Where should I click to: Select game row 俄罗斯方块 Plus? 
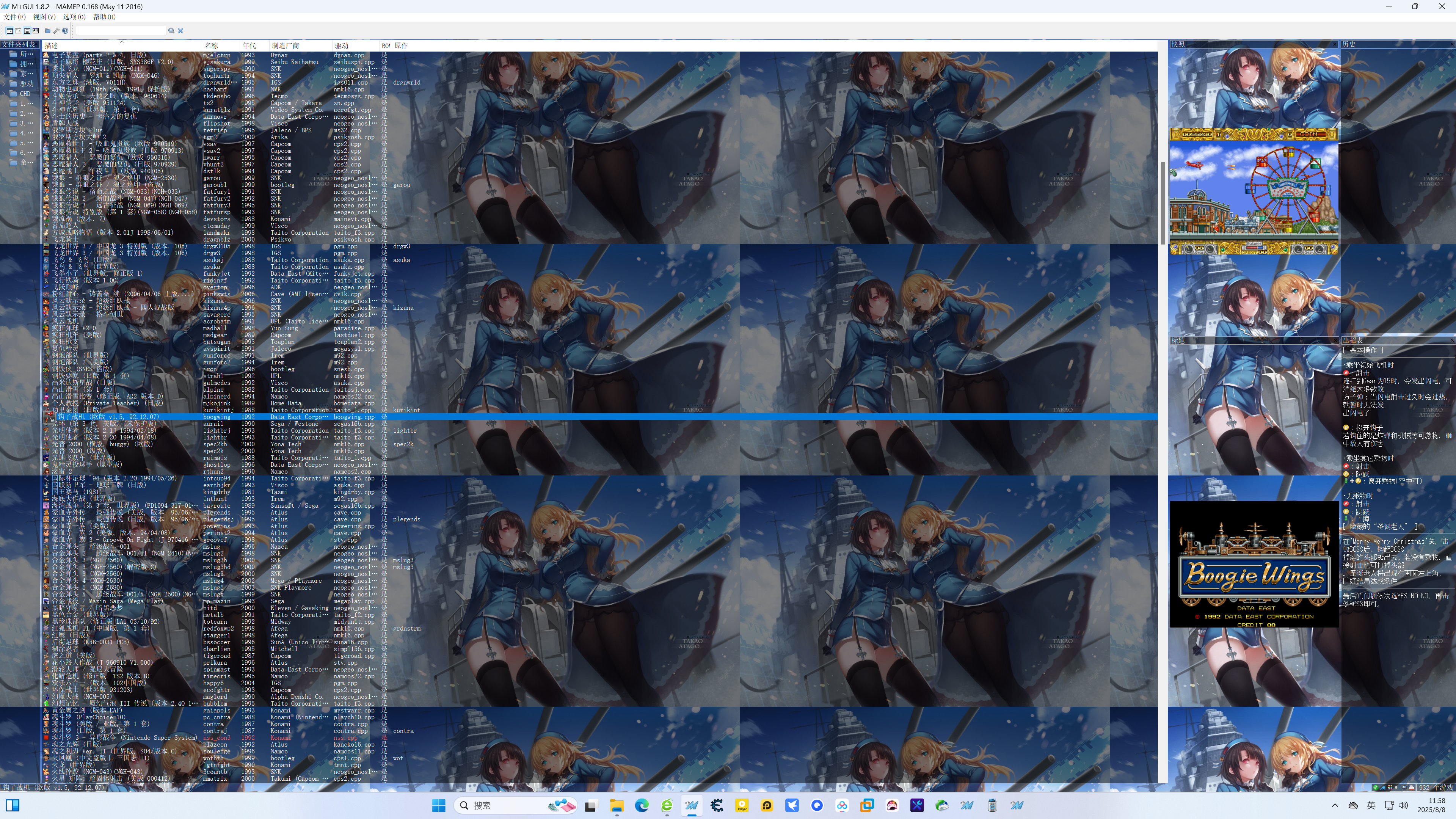point(600,130)
